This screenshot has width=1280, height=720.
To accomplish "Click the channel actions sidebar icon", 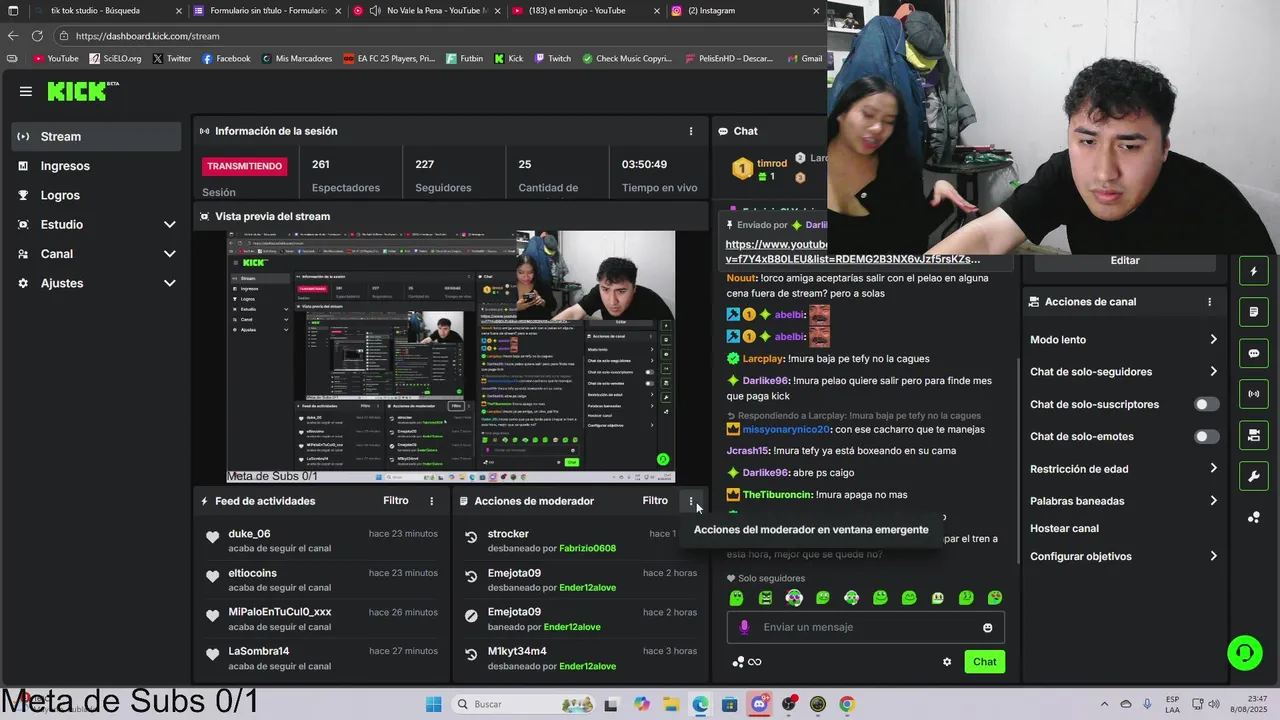I will [x=1254, y=435].
